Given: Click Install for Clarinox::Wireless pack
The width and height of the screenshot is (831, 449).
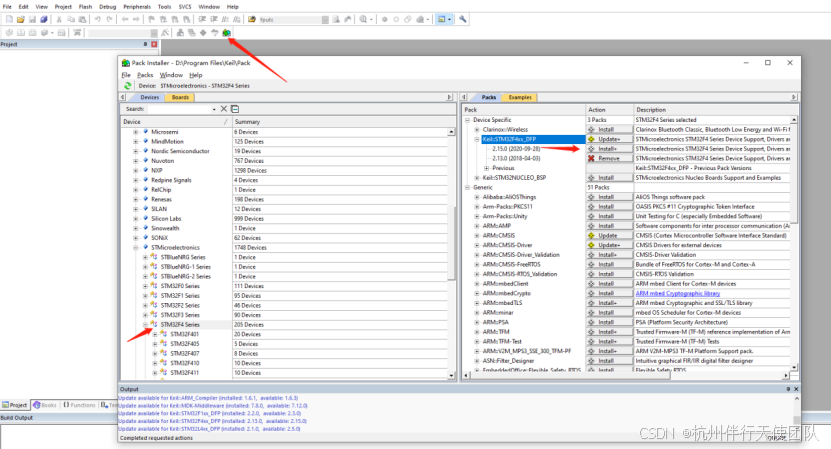Looking at the screenshot, I should pos(609,130).
